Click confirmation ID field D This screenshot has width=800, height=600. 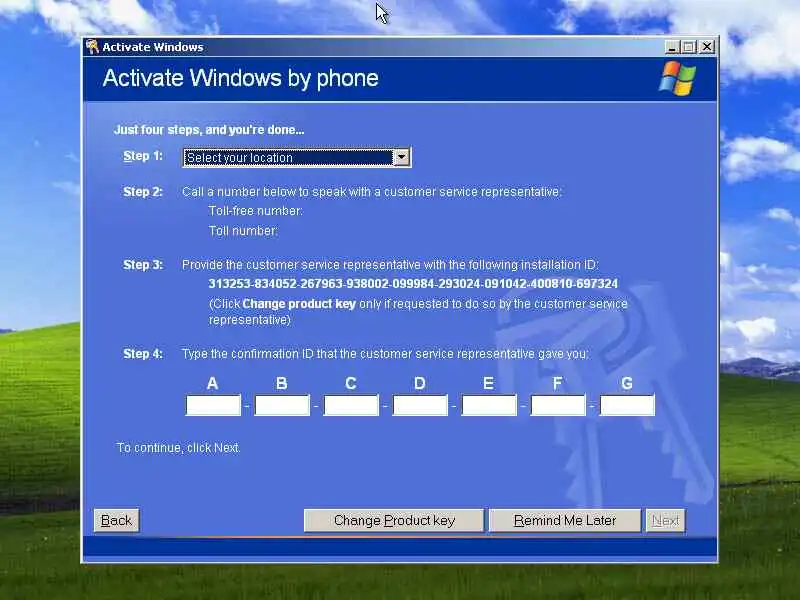(420, 405)
